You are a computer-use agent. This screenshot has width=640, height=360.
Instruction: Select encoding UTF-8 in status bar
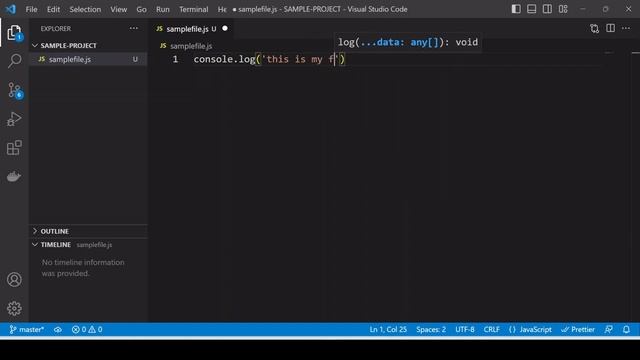pyautogui.click(x=465, y=329)
